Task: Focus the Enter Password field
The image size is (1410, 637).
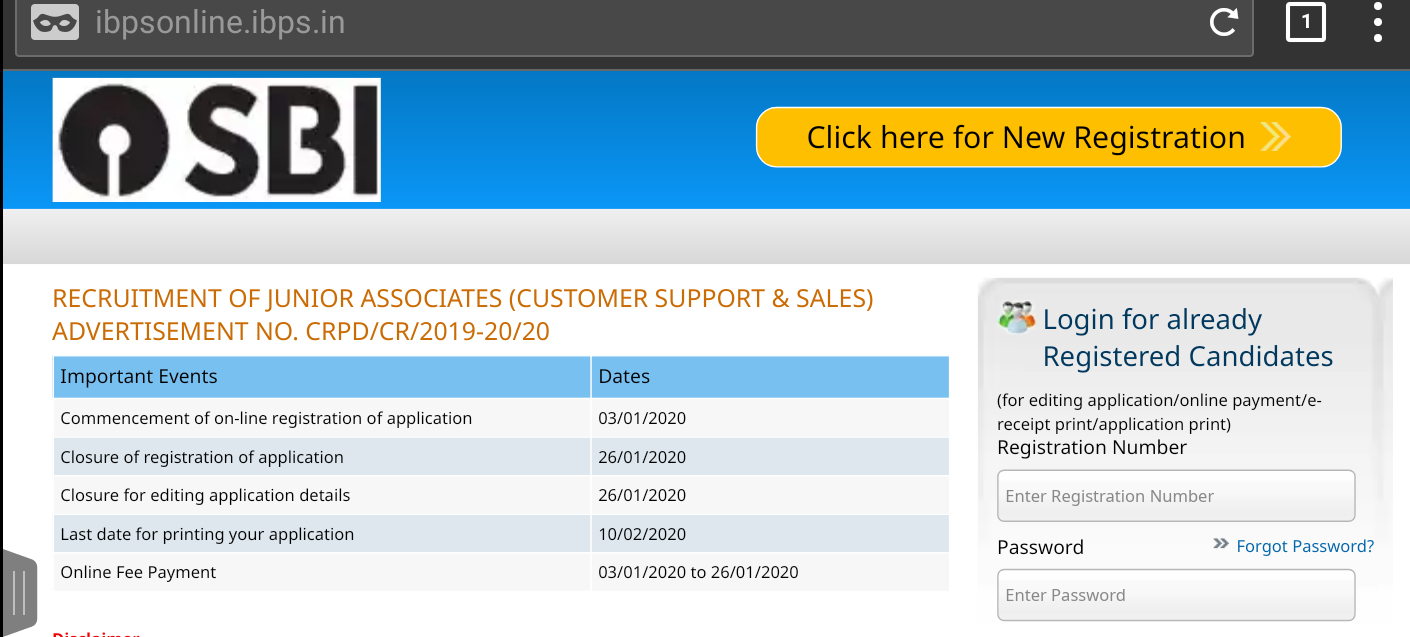Action: (x=1176, y=595)
